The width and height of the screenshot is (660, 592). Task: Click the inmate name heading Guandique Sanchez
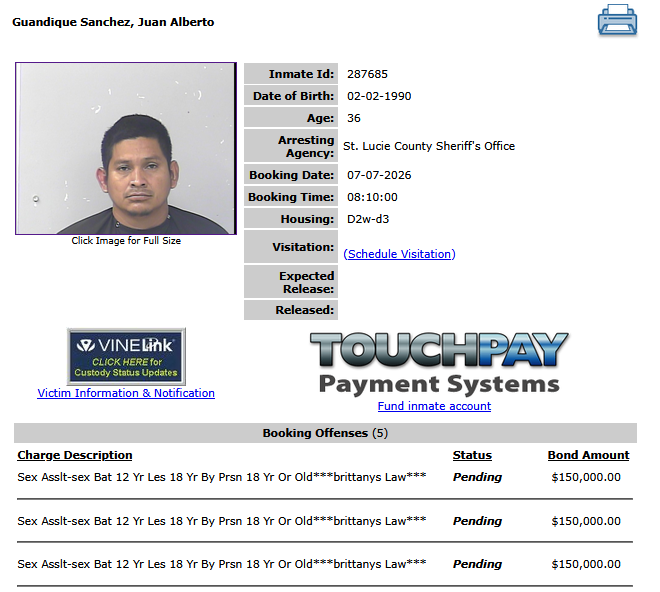pos(113,22)
